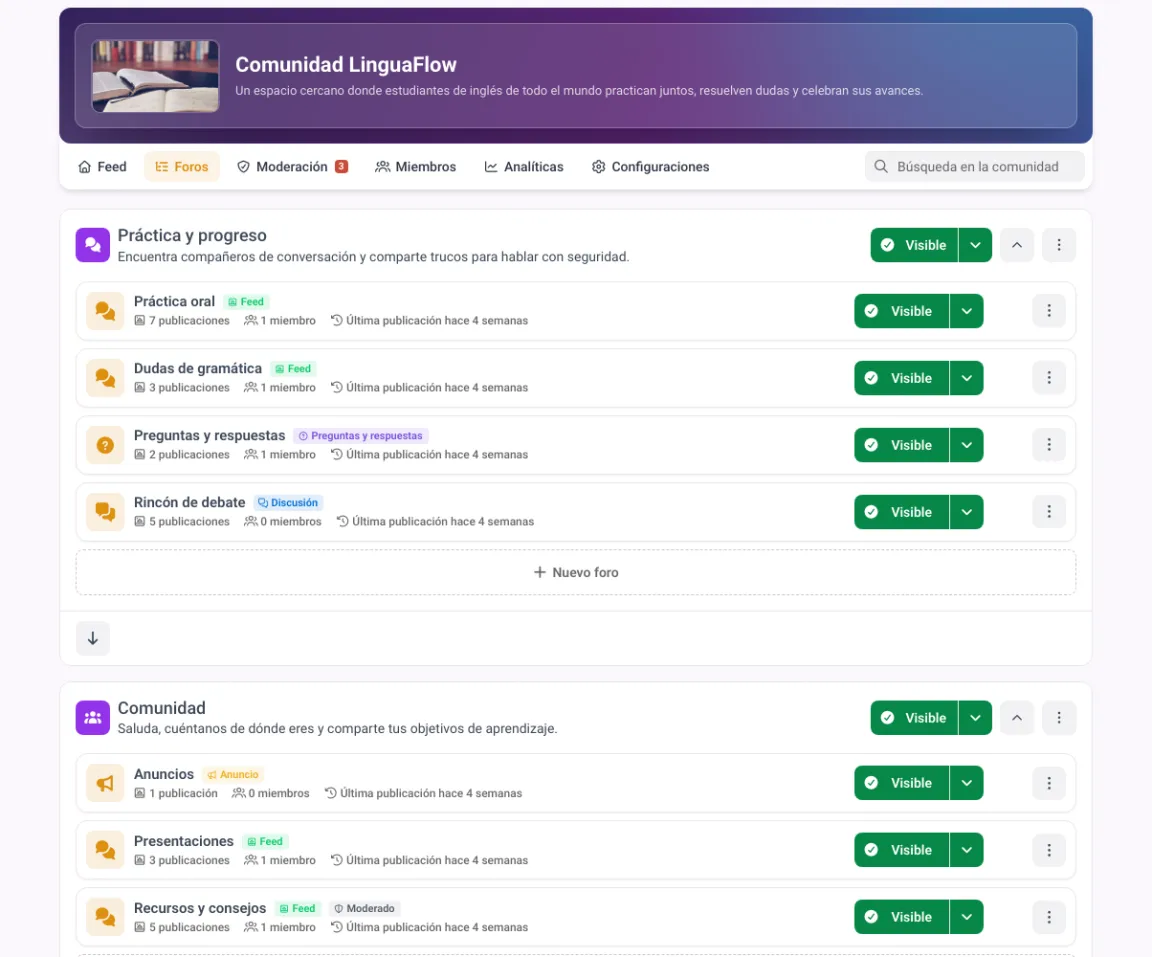Open more options for Comunidad category
Viewport: 1152px width, 957px height.
tap(1059, 718)
